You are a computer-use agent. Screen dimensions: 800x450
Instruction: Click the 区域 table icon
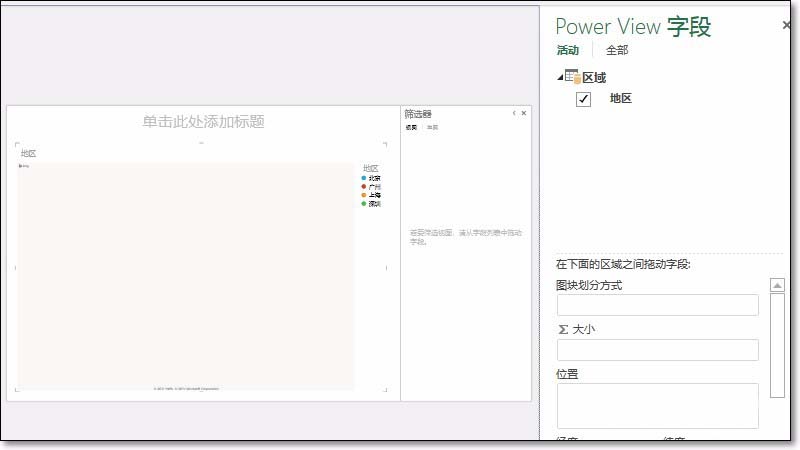coord(572,77)
